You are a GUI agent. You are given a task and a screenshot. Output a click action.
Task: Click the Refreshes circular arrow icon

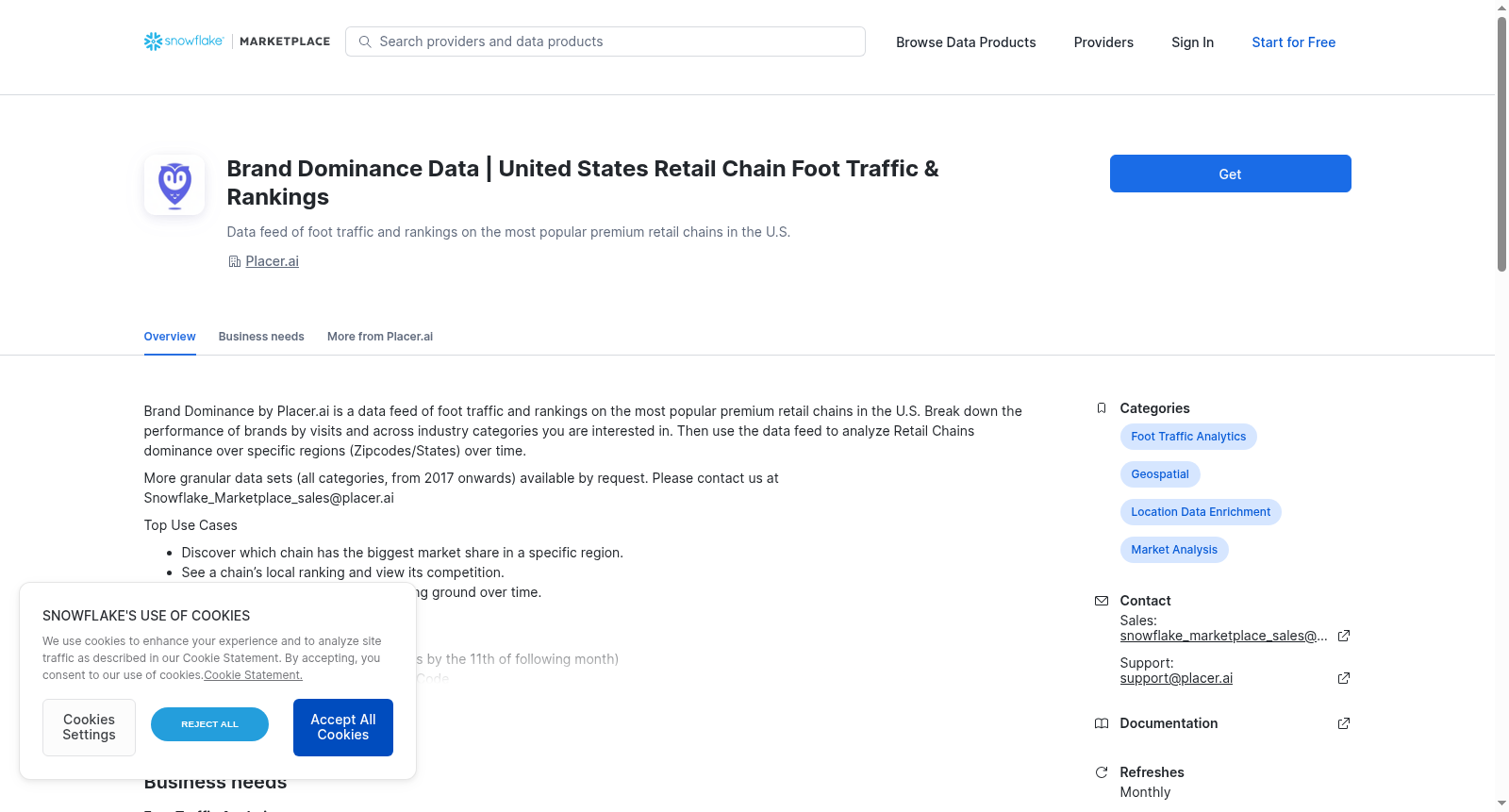tap(1101, 772)
